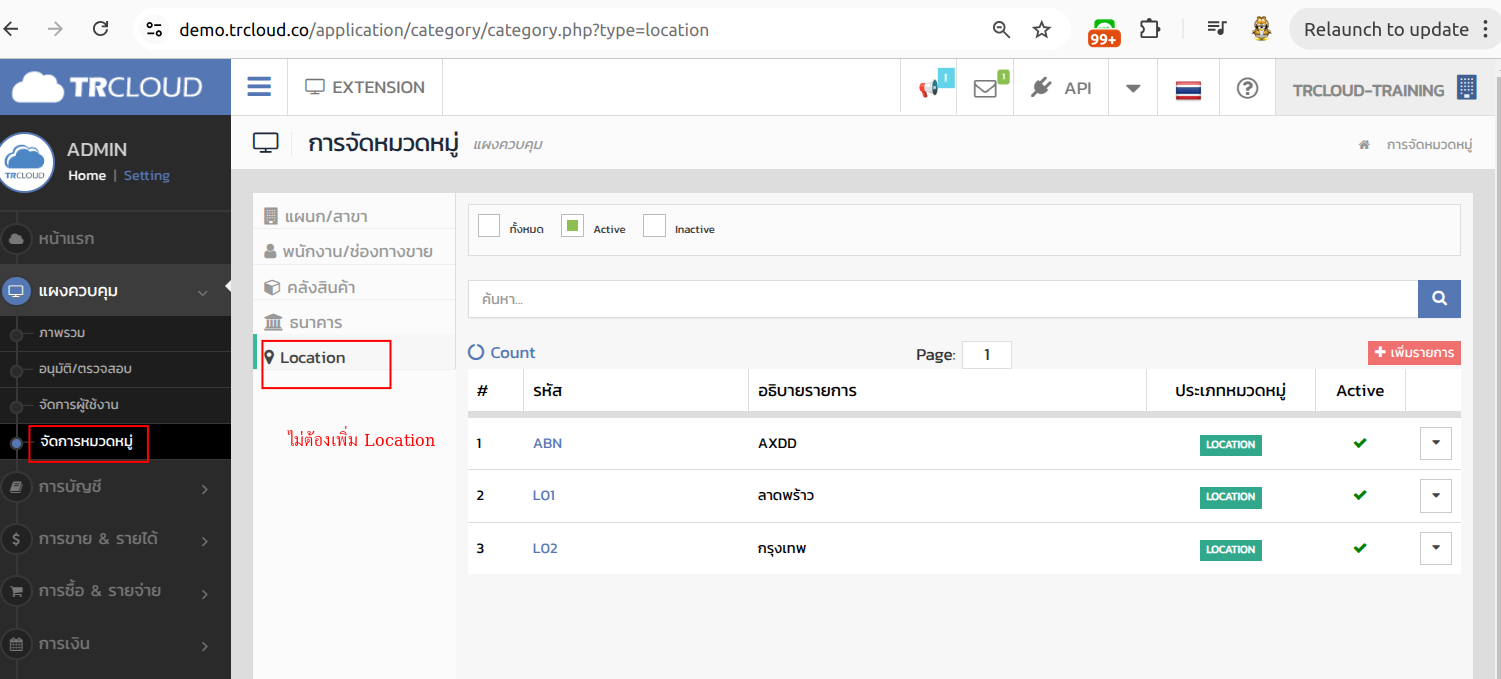Expand การซื้อ & รายจ่าย sidebar menu
The image size is (1501, 679).
tap(115, 591)
